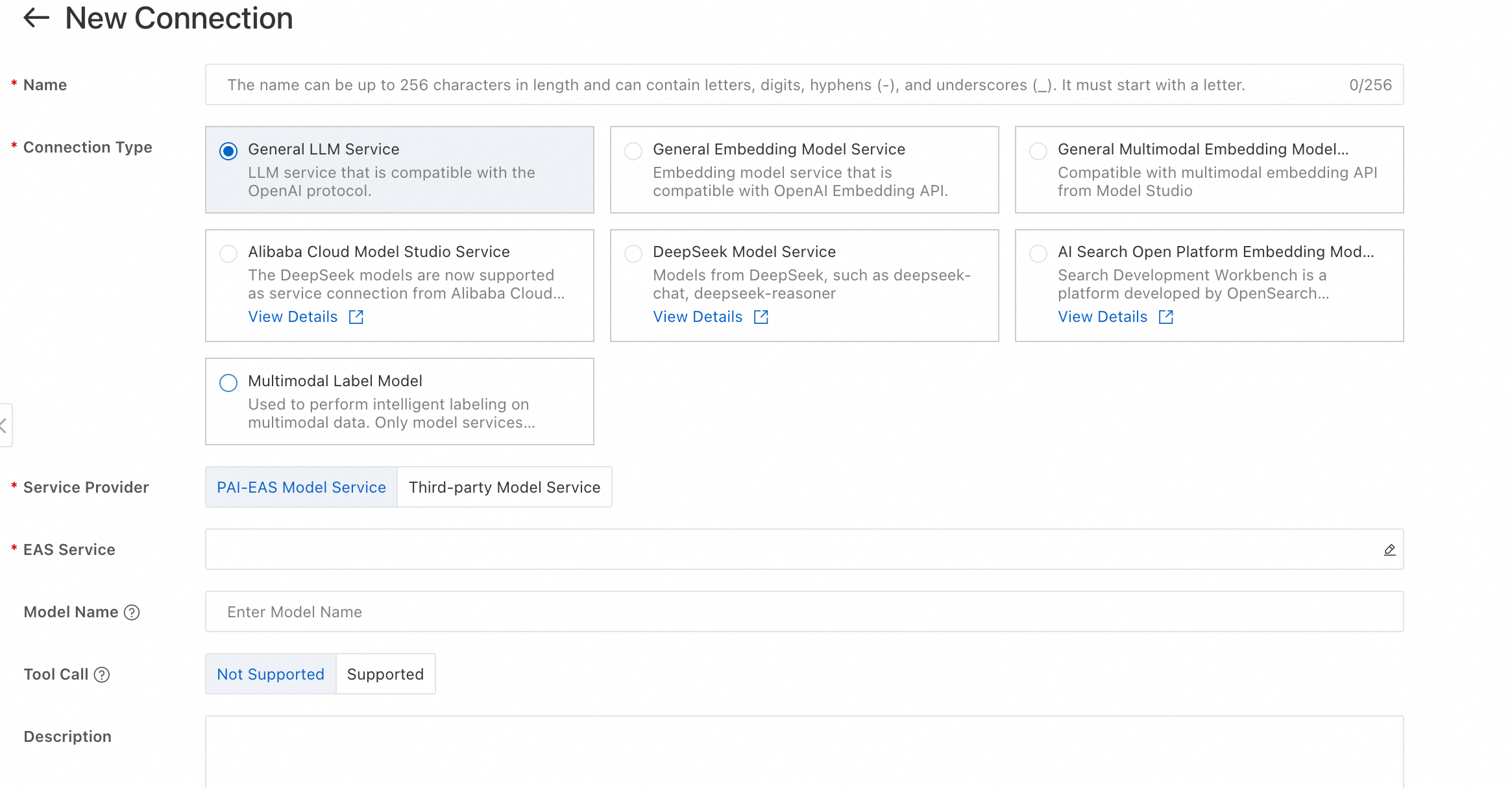Click the Tool Call help question icon

click(x=102, y=674)
